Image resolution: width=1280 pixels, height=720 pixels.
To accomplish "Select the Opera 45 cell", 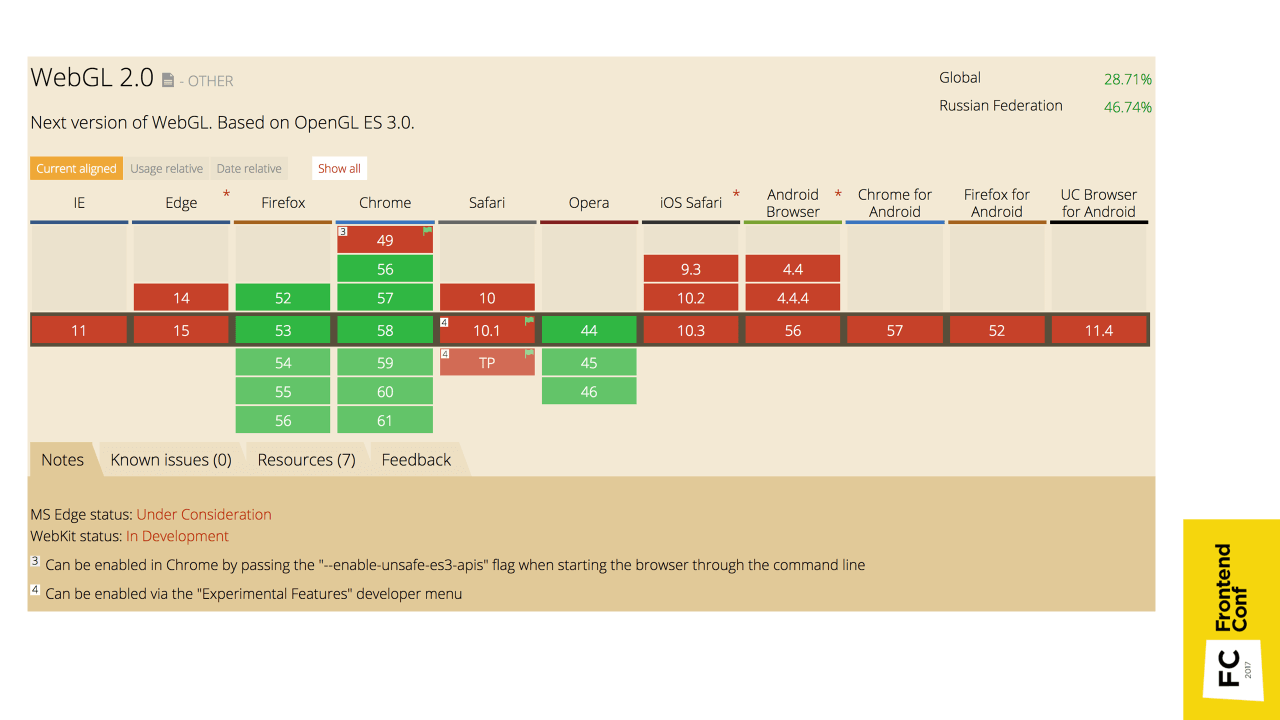I will [x=589, y=362].
